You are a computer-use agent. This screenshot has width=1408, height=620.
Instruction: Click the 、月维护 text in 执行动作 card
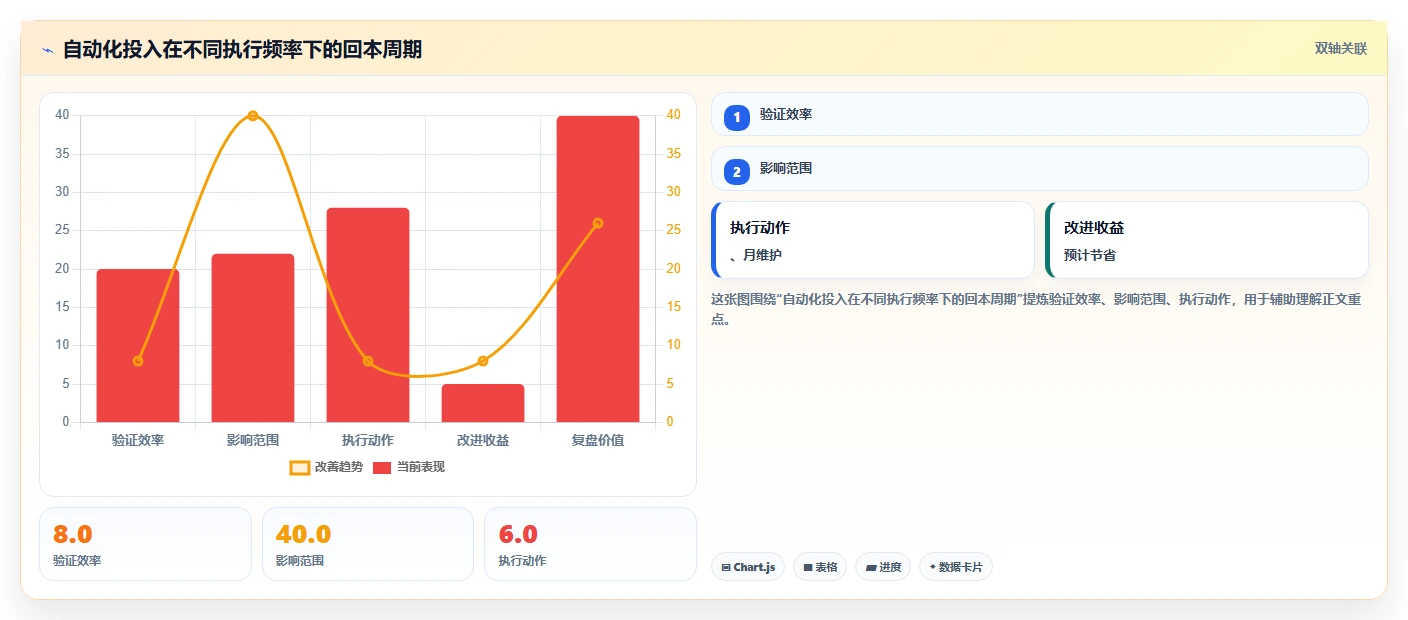click(x=756, y=255)
